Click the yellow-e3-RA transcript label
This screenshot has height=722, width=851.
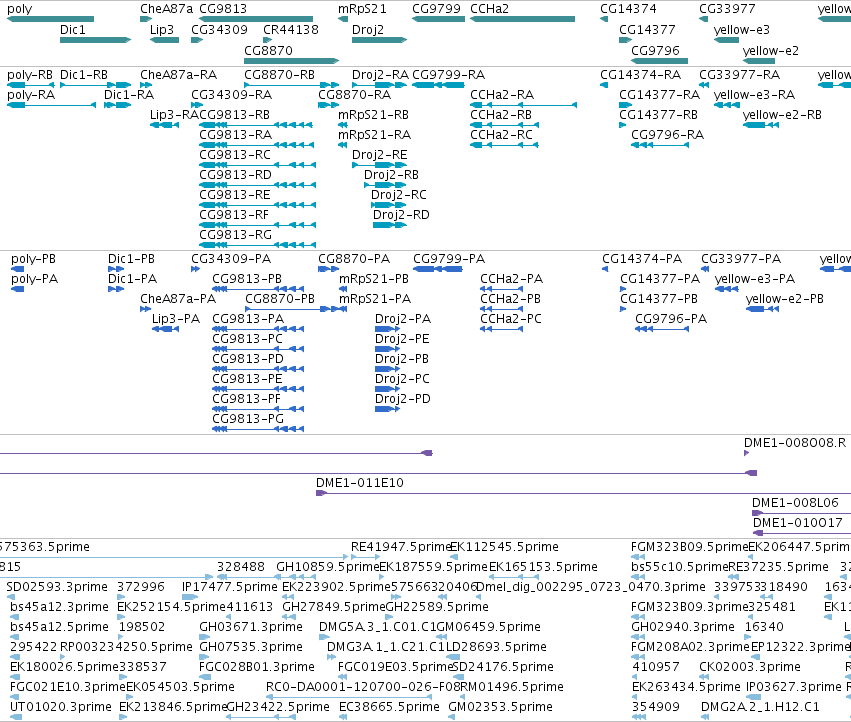coord(754,95)
